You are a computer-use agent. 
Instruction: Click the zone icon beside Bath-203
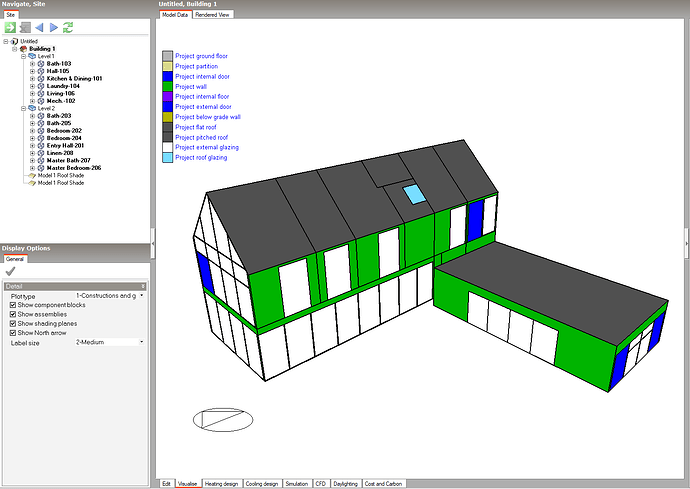pos(41,116)
